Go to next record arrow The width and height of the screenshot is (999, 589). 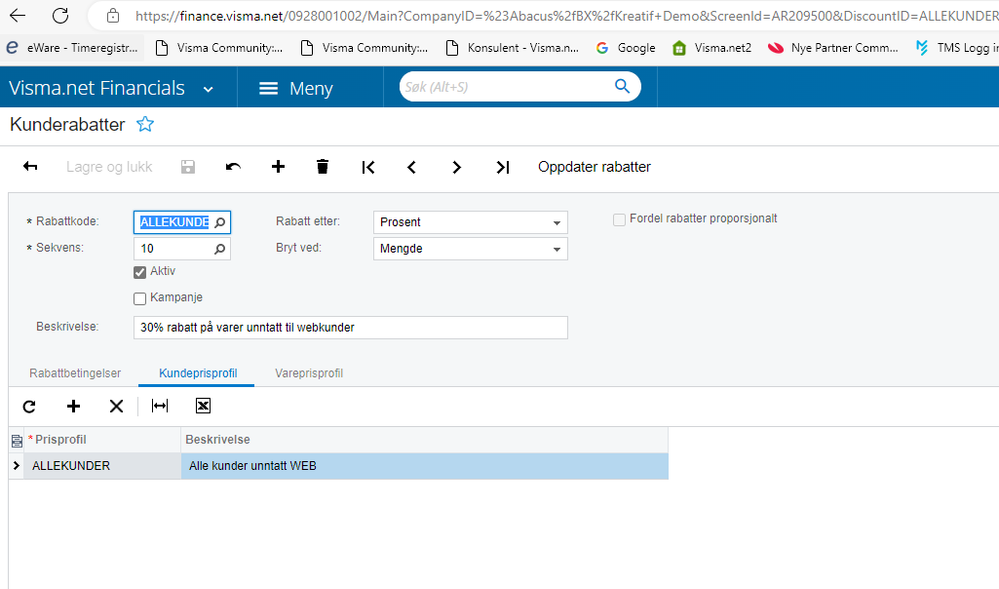(456, 167)
